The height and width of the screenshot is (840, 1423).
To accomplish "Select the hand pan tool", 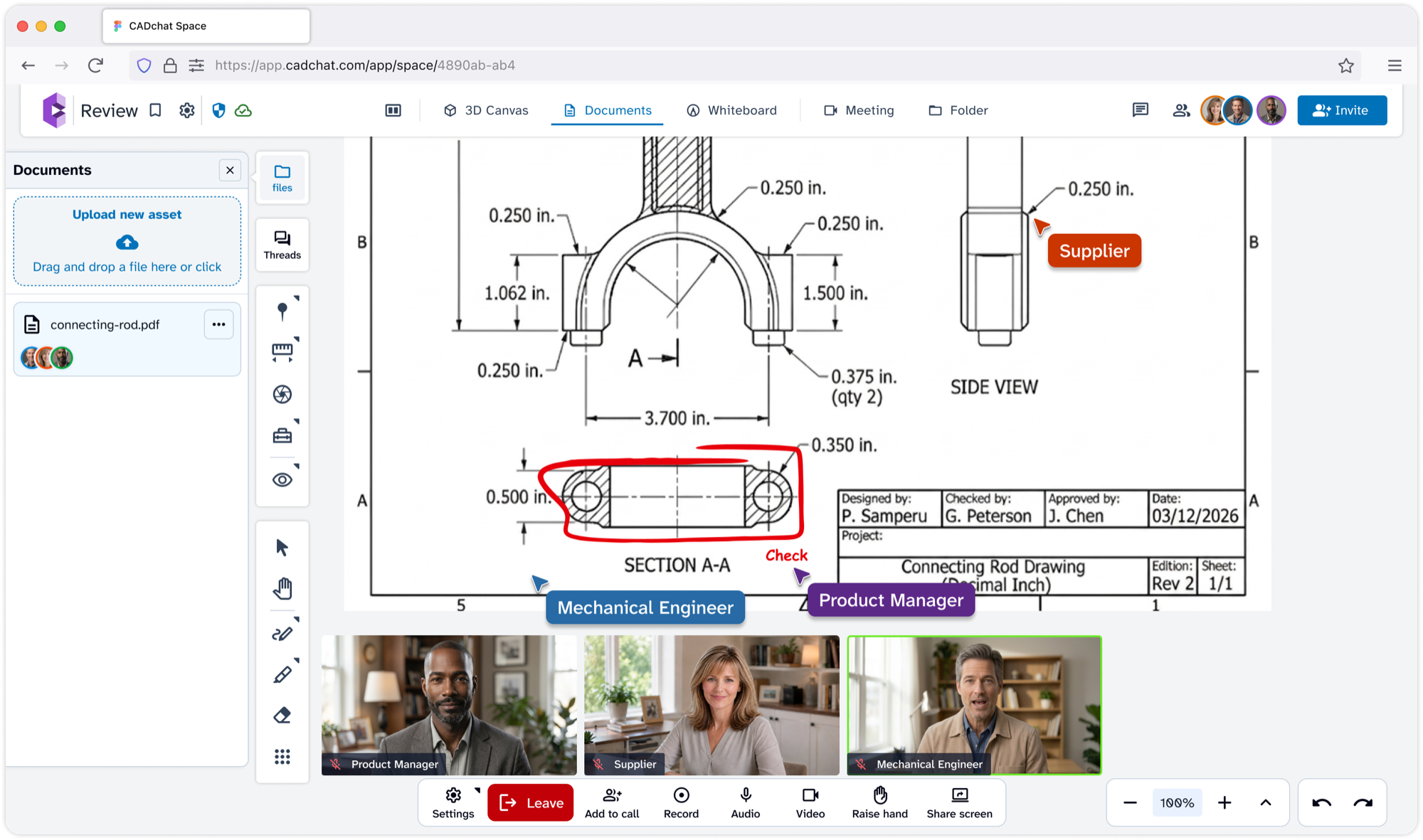I will (282, 589).
